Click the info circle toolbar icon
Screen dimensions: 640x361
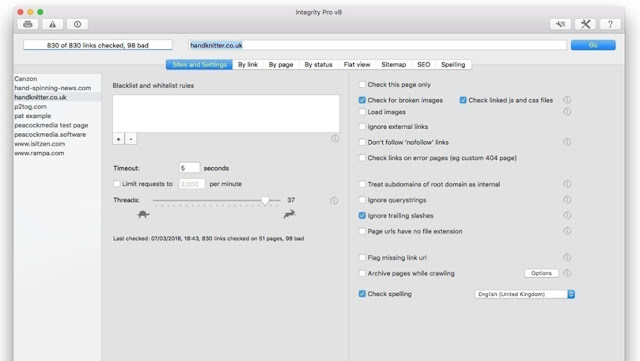(78, 24)
